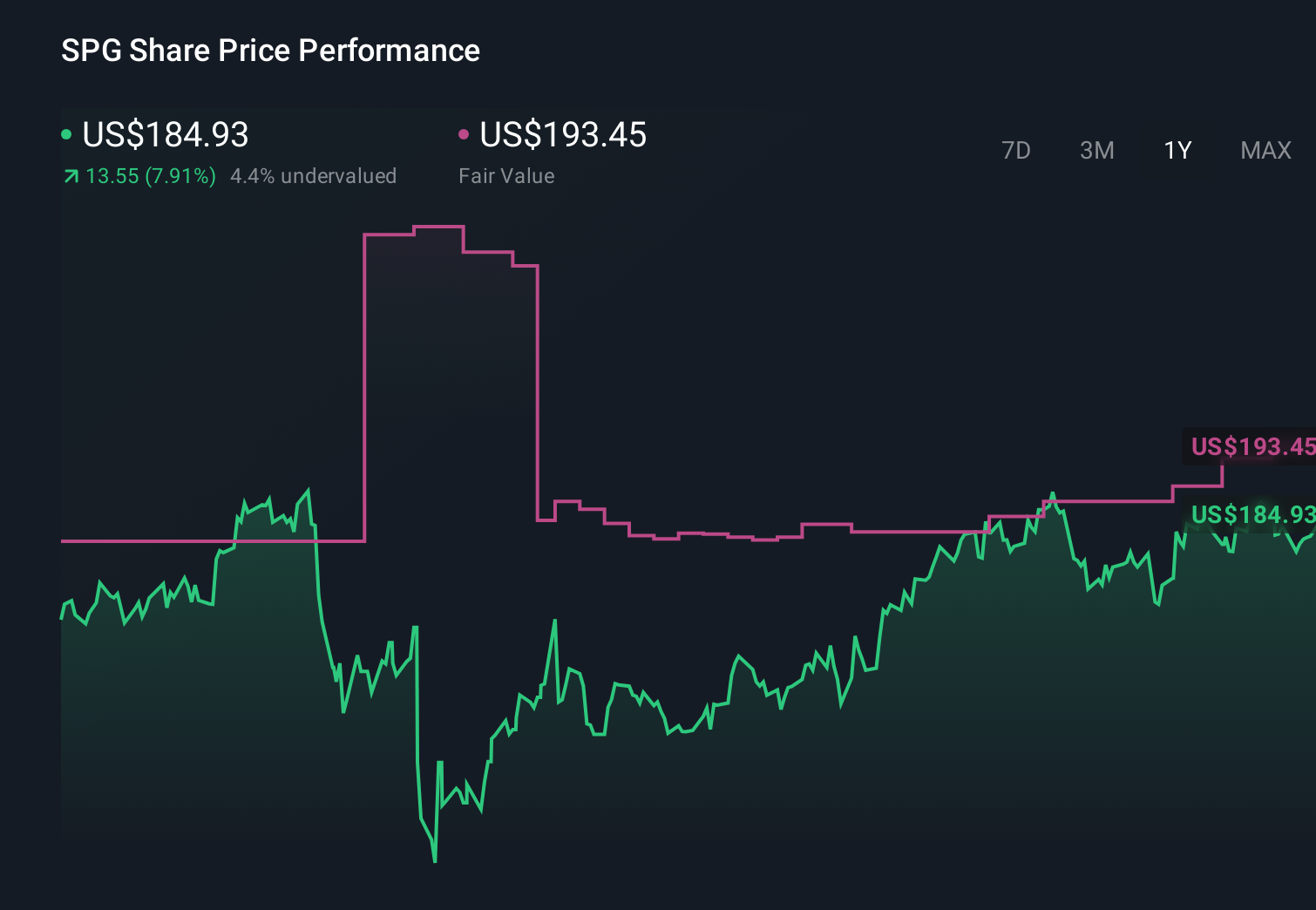Open the 1Y chart period
This screenshot has height=910, width=1316.
1177,150
